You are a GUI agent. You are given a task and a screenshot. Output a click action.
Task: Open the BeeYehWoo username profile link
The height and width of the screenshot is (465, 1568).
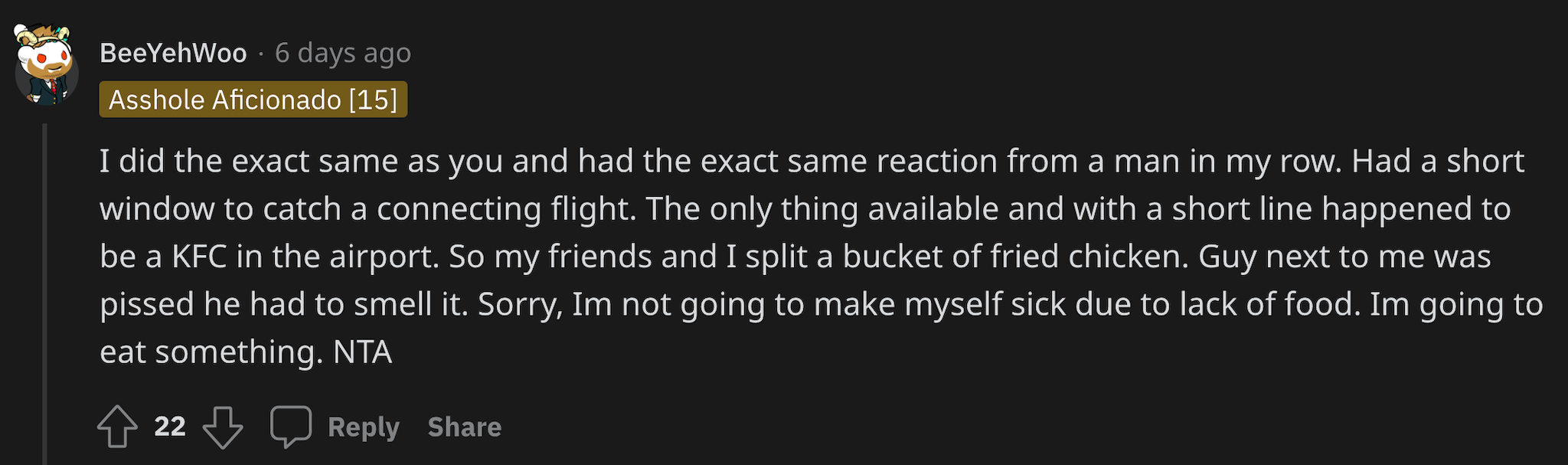tap(173, 53)
